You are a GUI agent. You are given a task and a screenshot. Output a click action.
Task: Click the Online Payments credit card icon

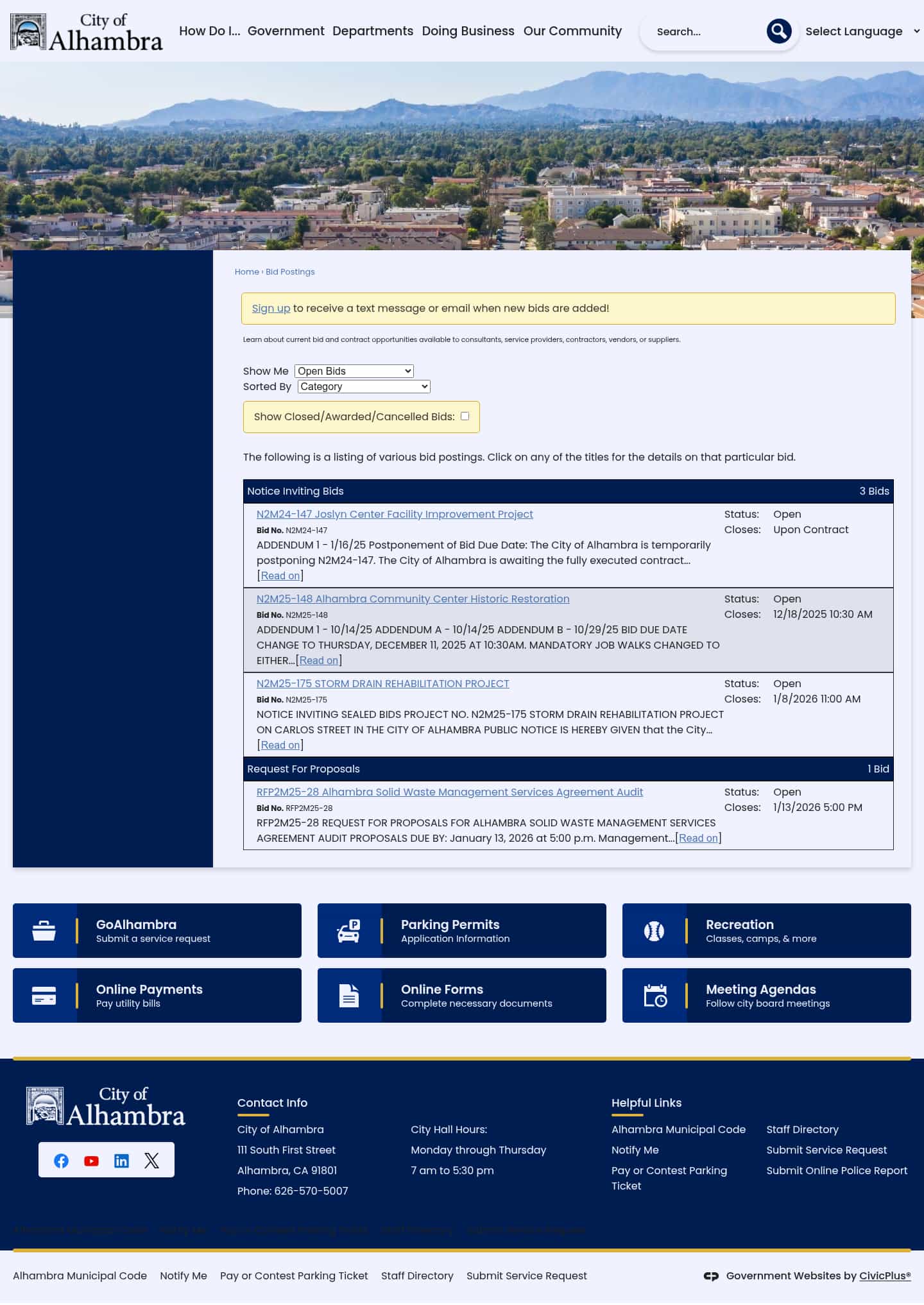point(44,996)
